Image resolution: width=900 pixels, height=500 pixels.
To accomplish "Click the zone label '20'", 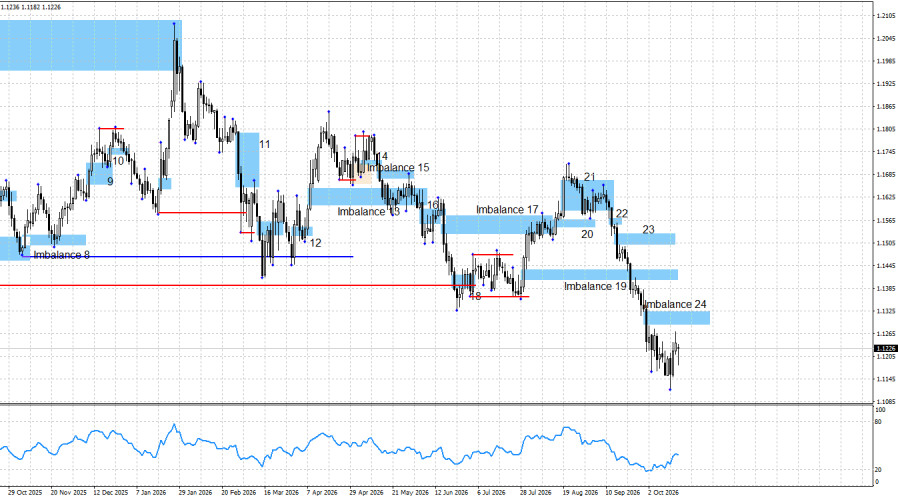I will click(587, 234).
